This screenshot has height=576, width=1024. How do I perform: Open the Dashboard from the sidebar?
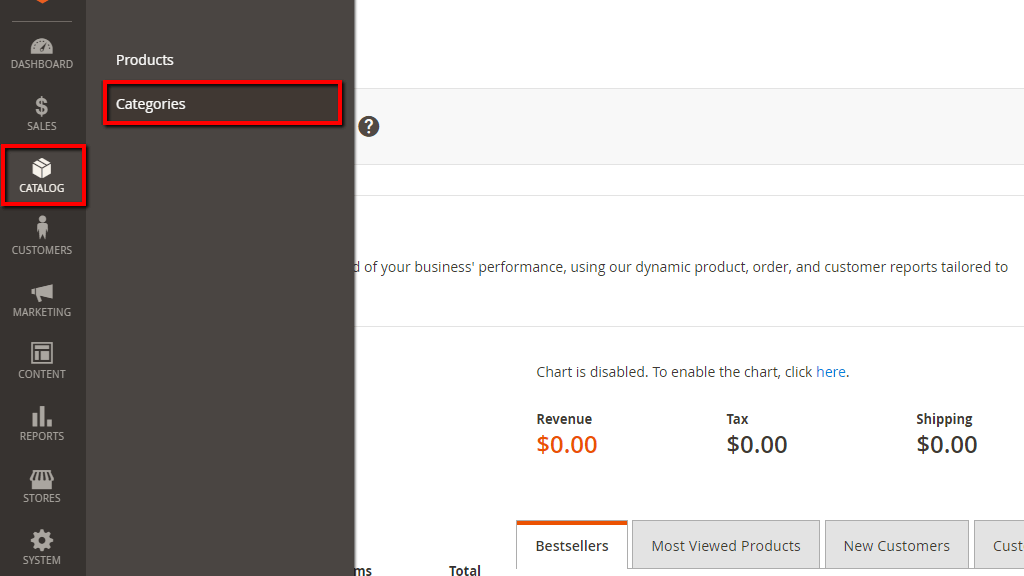pos(41,52)
